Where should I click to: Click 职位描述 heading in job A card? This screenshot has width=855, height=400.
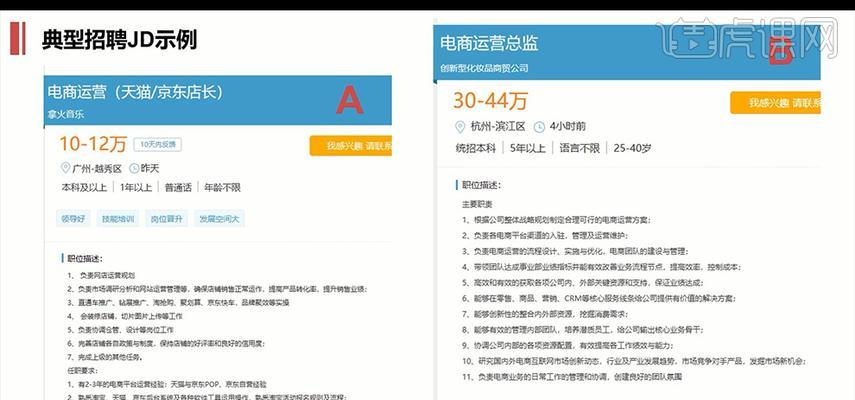tap(85, 258)
